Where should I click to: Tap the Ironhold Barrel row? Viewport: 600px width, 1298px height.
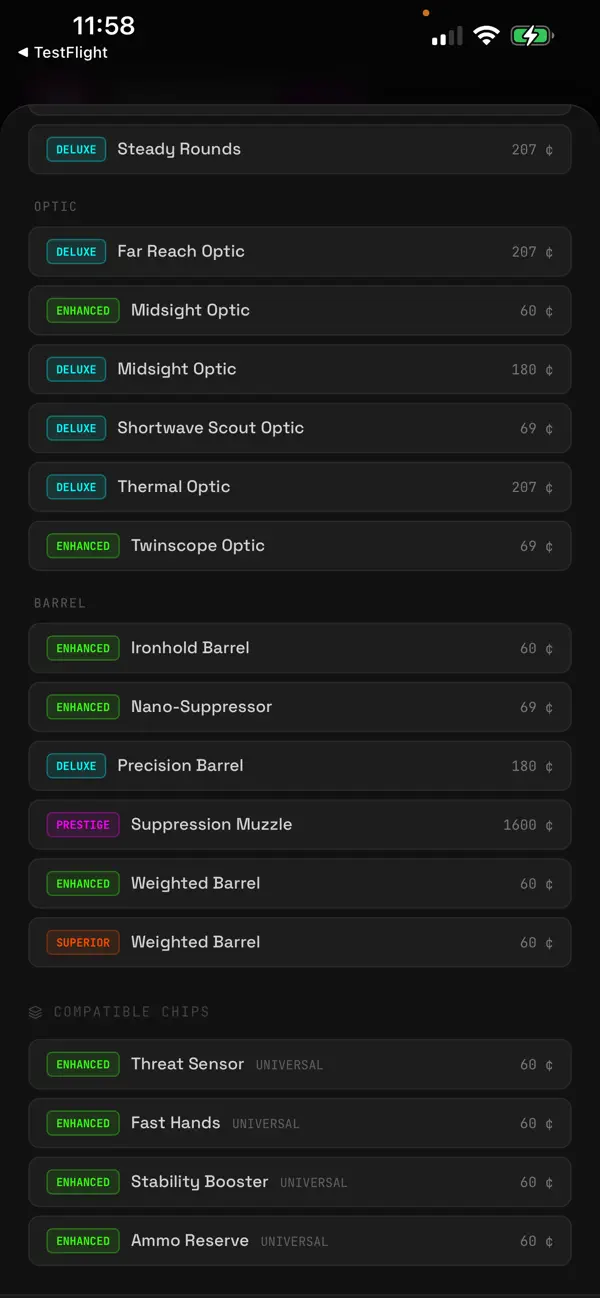point(300,648)
